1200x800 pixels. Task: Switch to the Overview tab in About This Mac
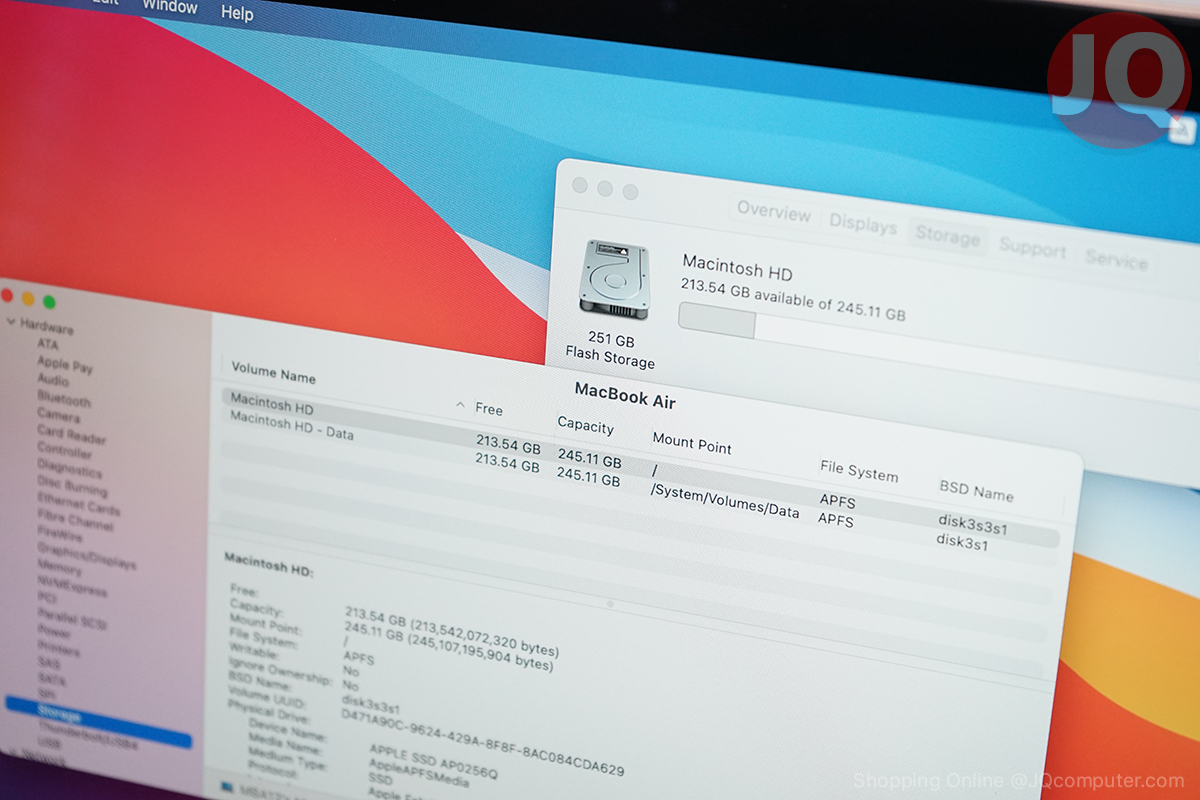pos(774,211)
